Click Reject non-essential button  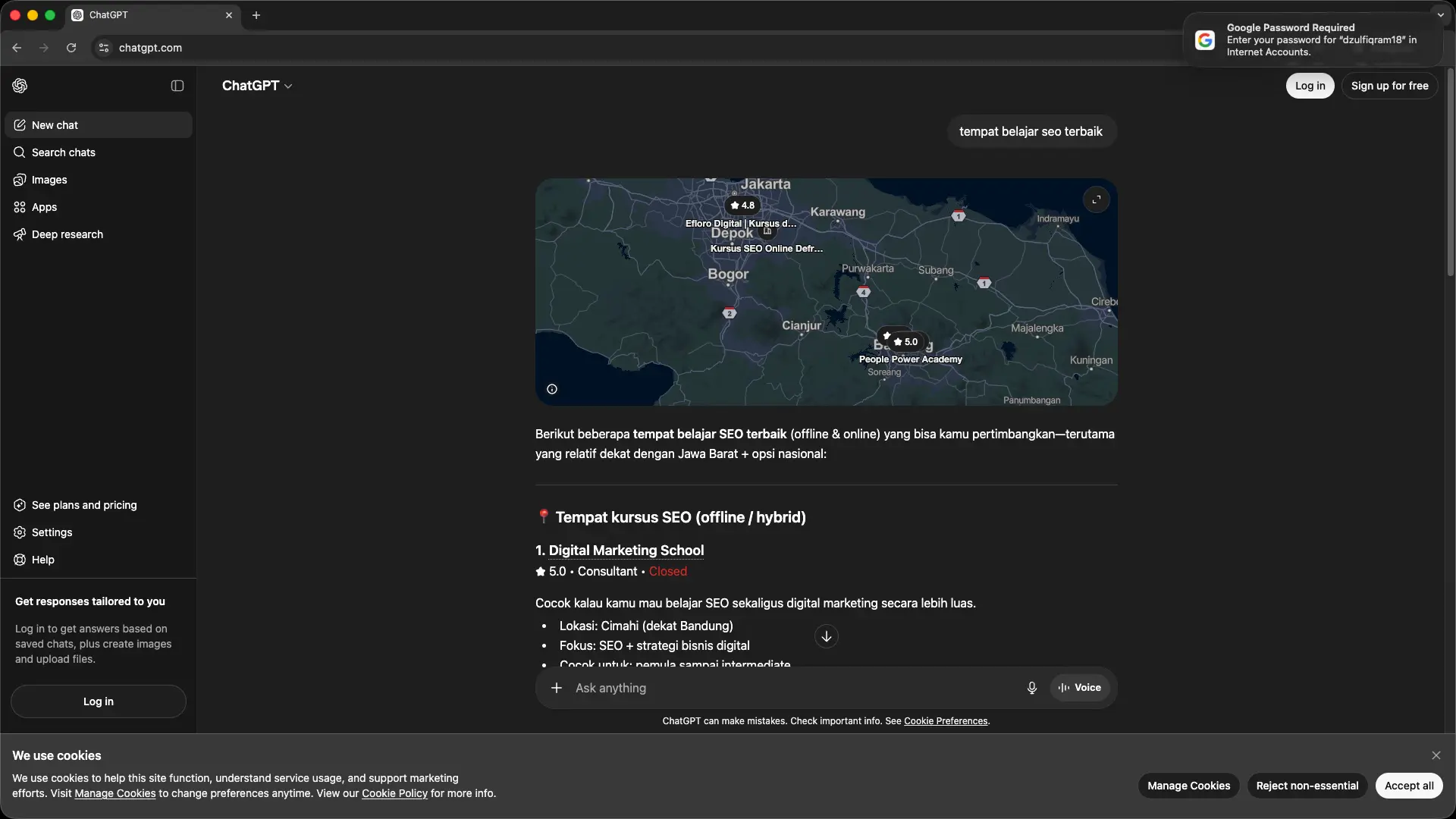[1307, 786]
